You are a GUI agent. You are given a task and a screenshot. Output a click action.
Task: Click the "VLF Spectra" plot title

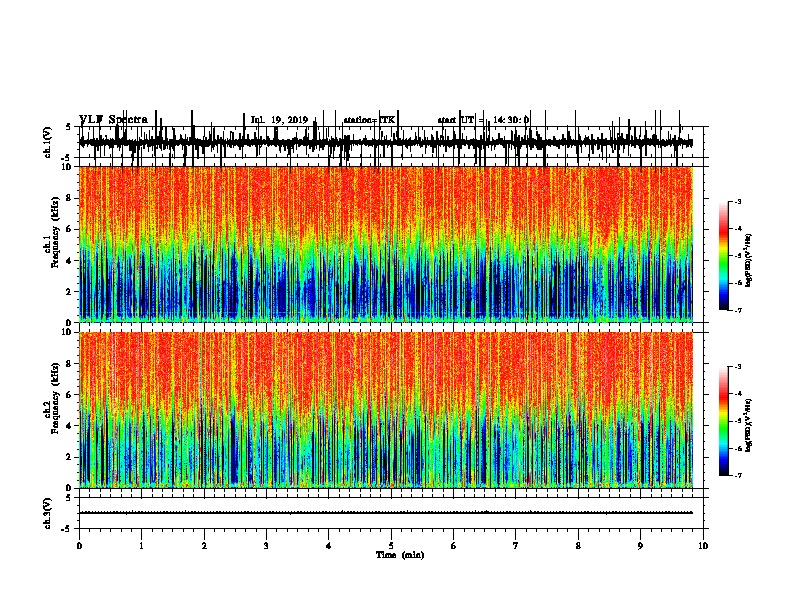pos(113,120)
